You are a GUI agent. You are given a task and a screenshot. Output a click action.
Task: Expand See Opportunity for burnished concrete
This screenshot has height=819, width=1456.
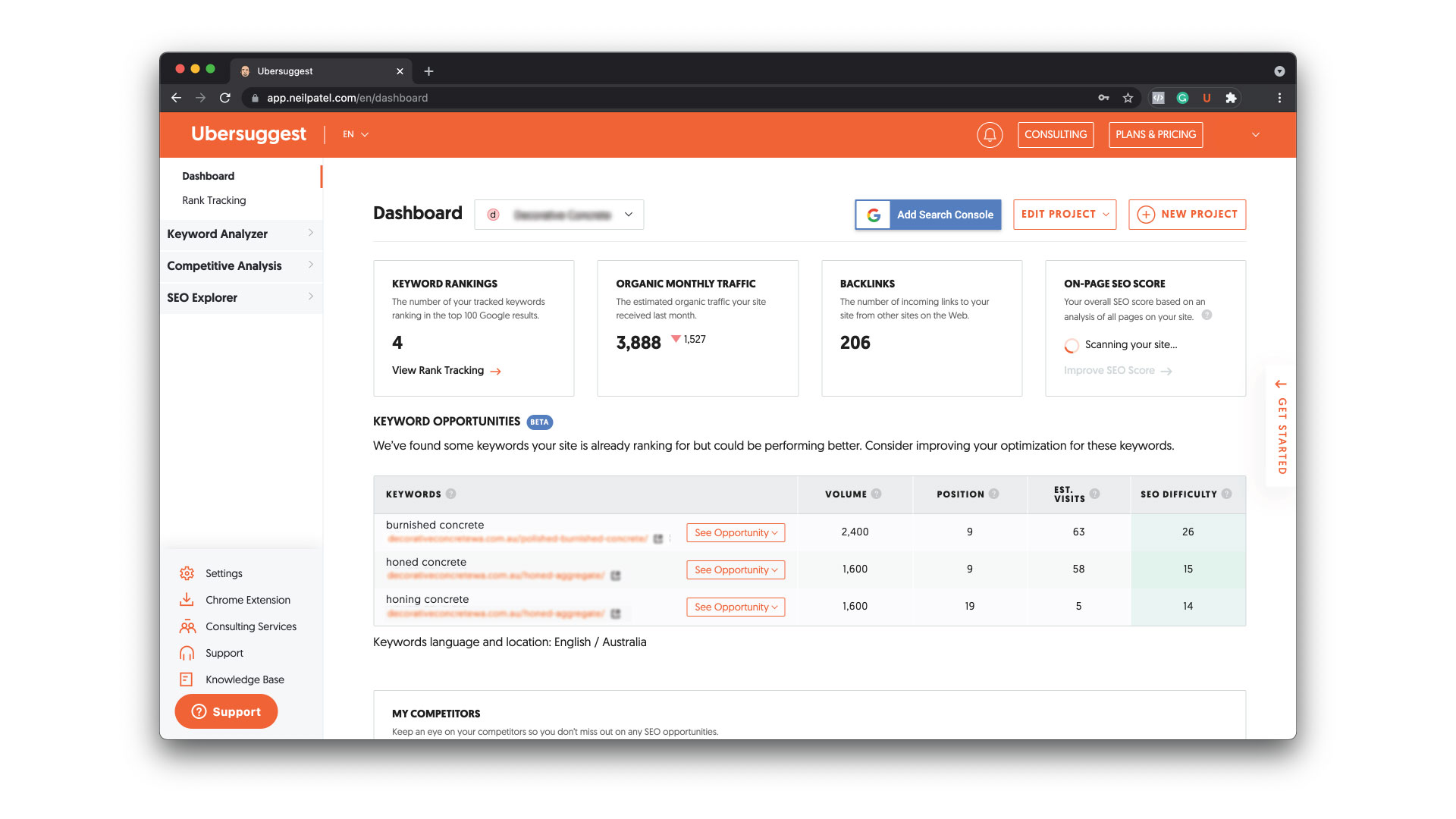(736, 532)
